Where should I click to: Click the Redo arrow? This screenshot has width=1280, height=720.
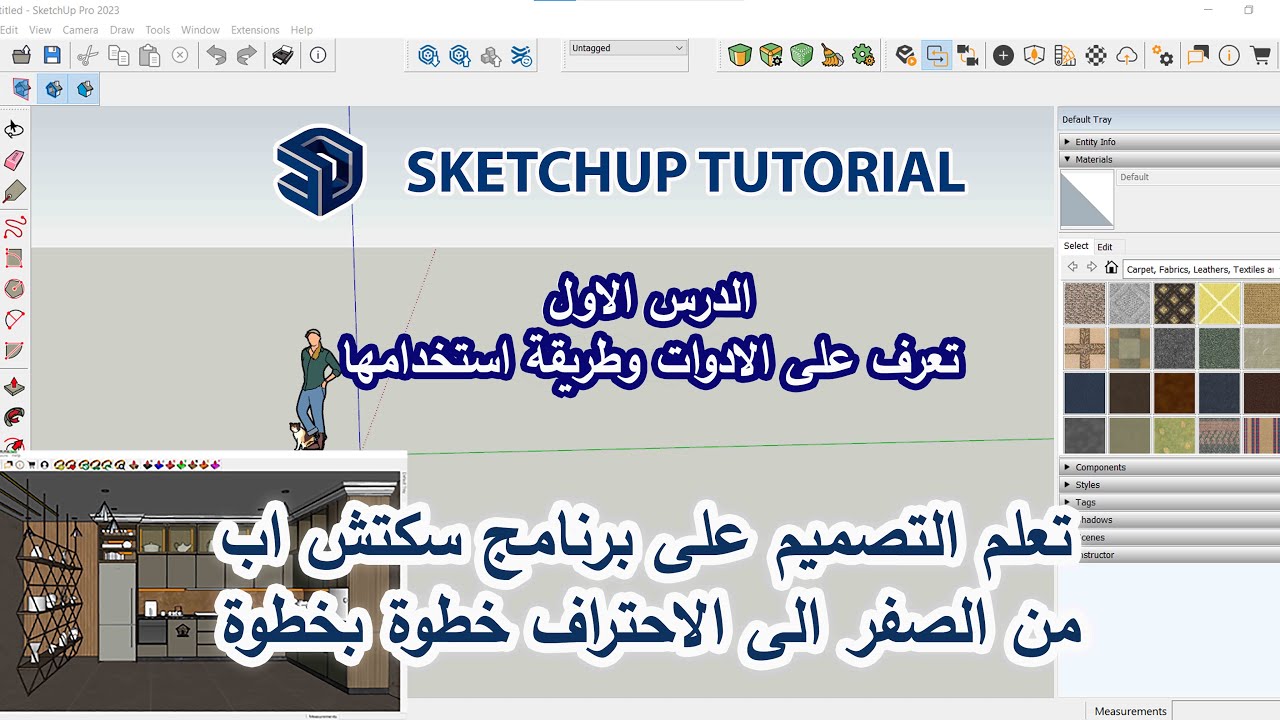click(x=246, y=56)
